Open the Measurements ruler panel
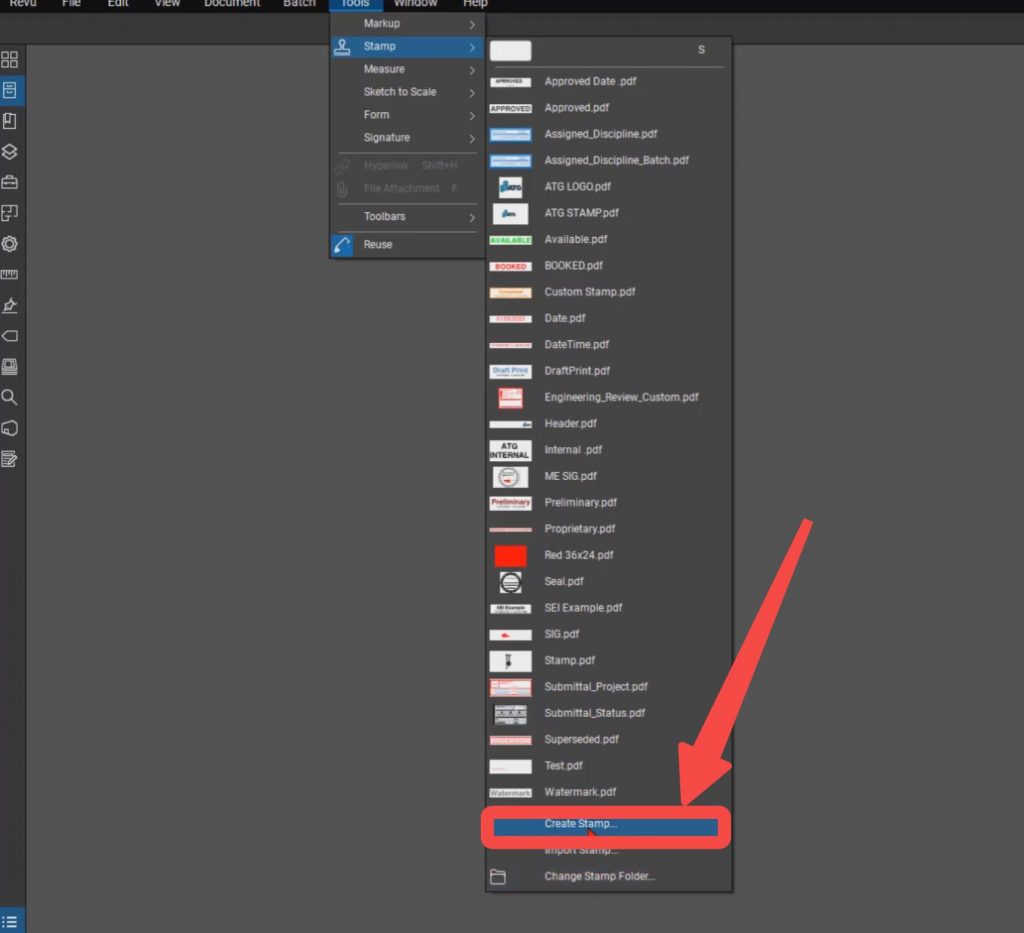1024x933 pixels. click(x=11, y=274)
